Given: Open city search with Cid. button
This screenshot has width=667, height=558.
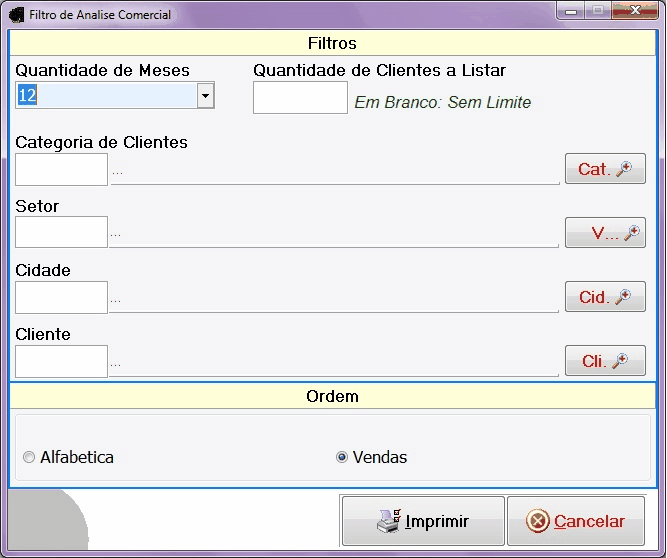Looking at the screenshot, I should pos(605,296).
